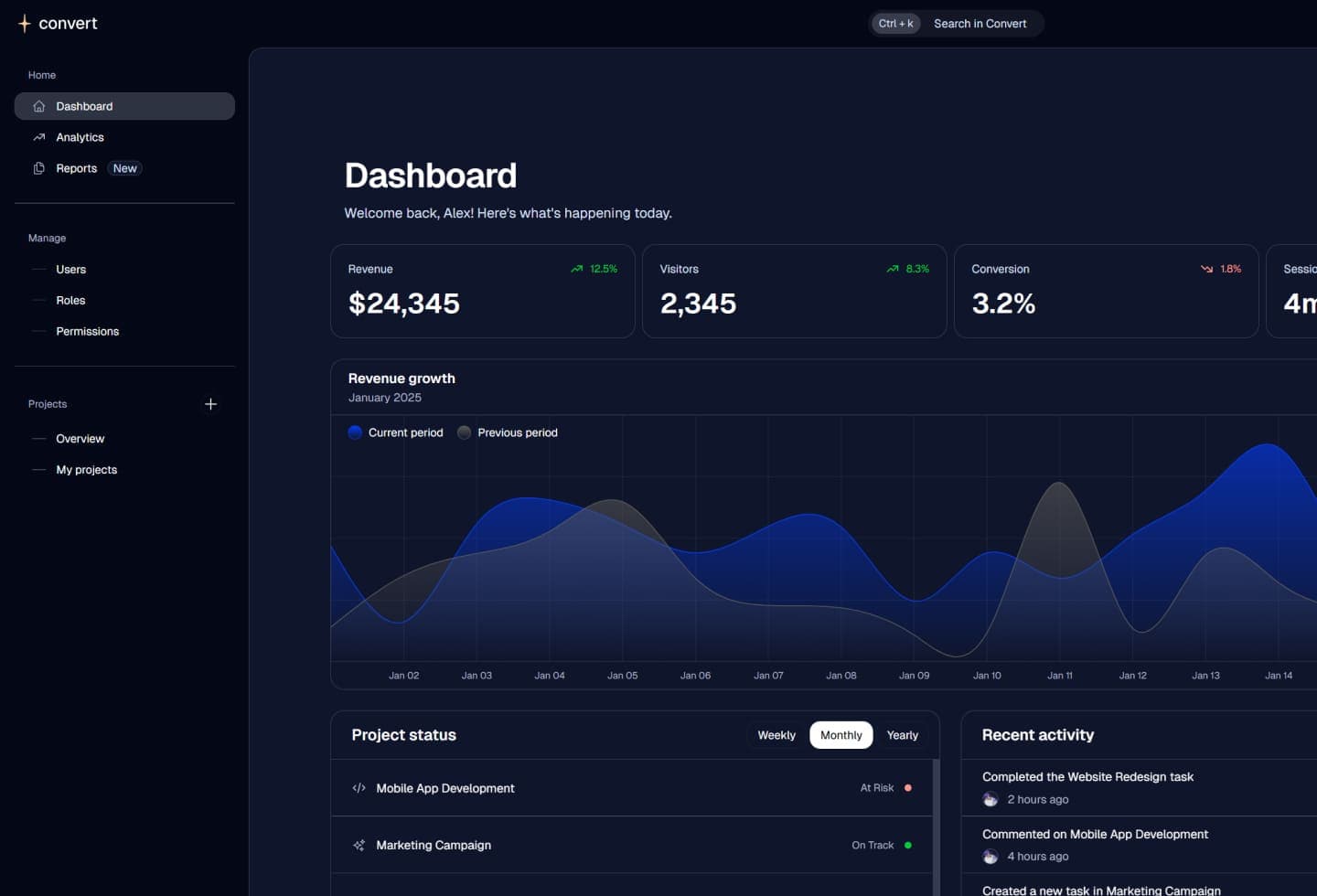Open Marketing Campaign project row
This screenshot has width=1317, height=896.
(631, 845)
